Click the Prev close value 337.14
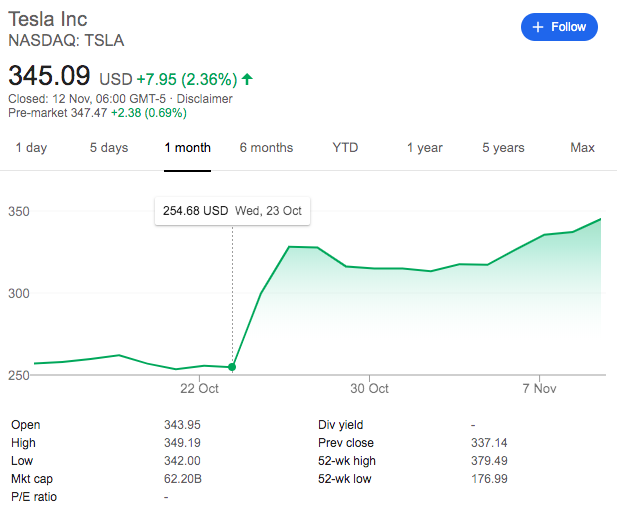Image resolution: width=617 pixels, height=517 pixels. click(x=489, y=443)
